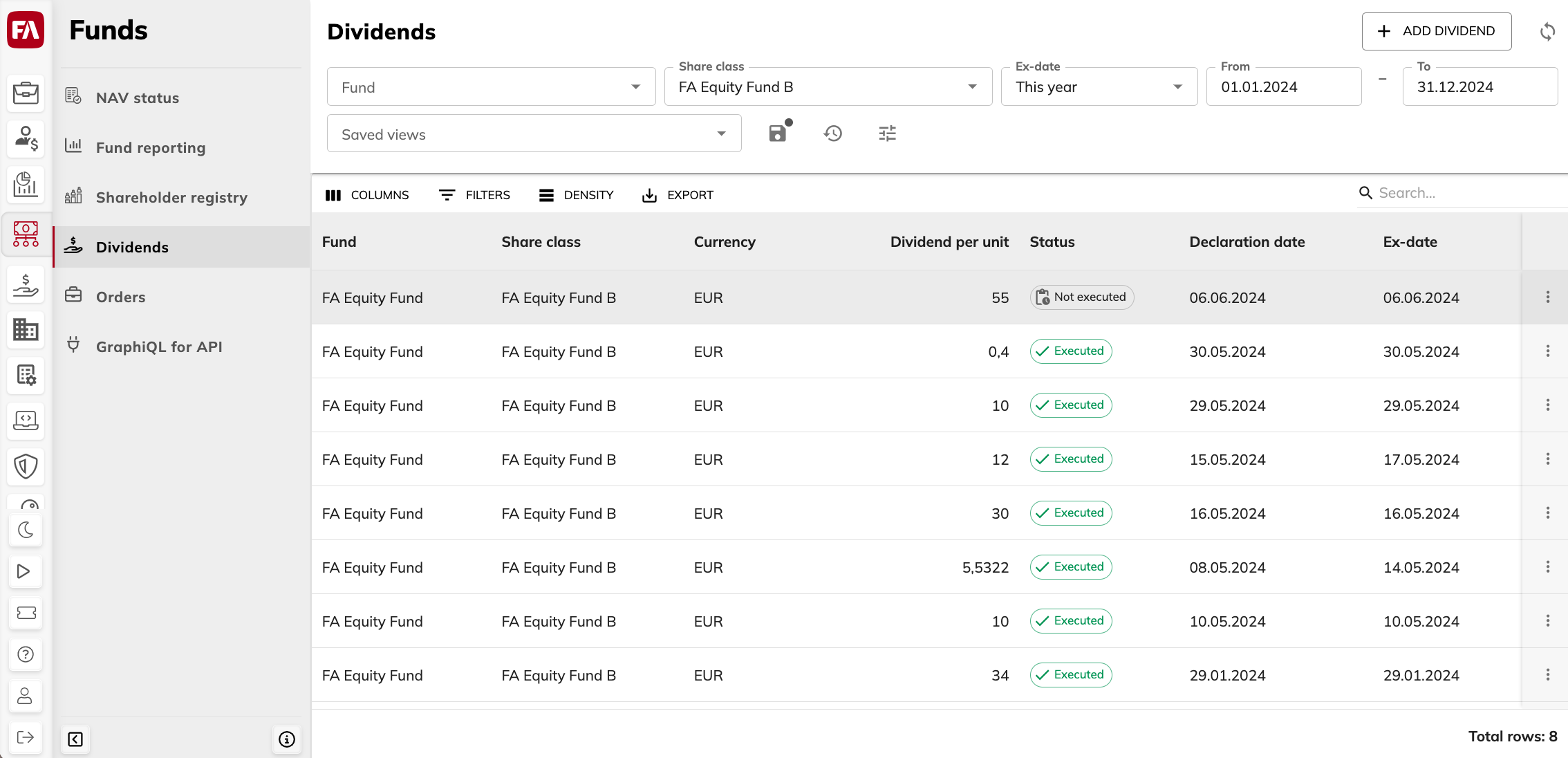The height and width of the screenshot is (758, 1568).
Task: Open the view settings sliders icon
Action: 888,133
